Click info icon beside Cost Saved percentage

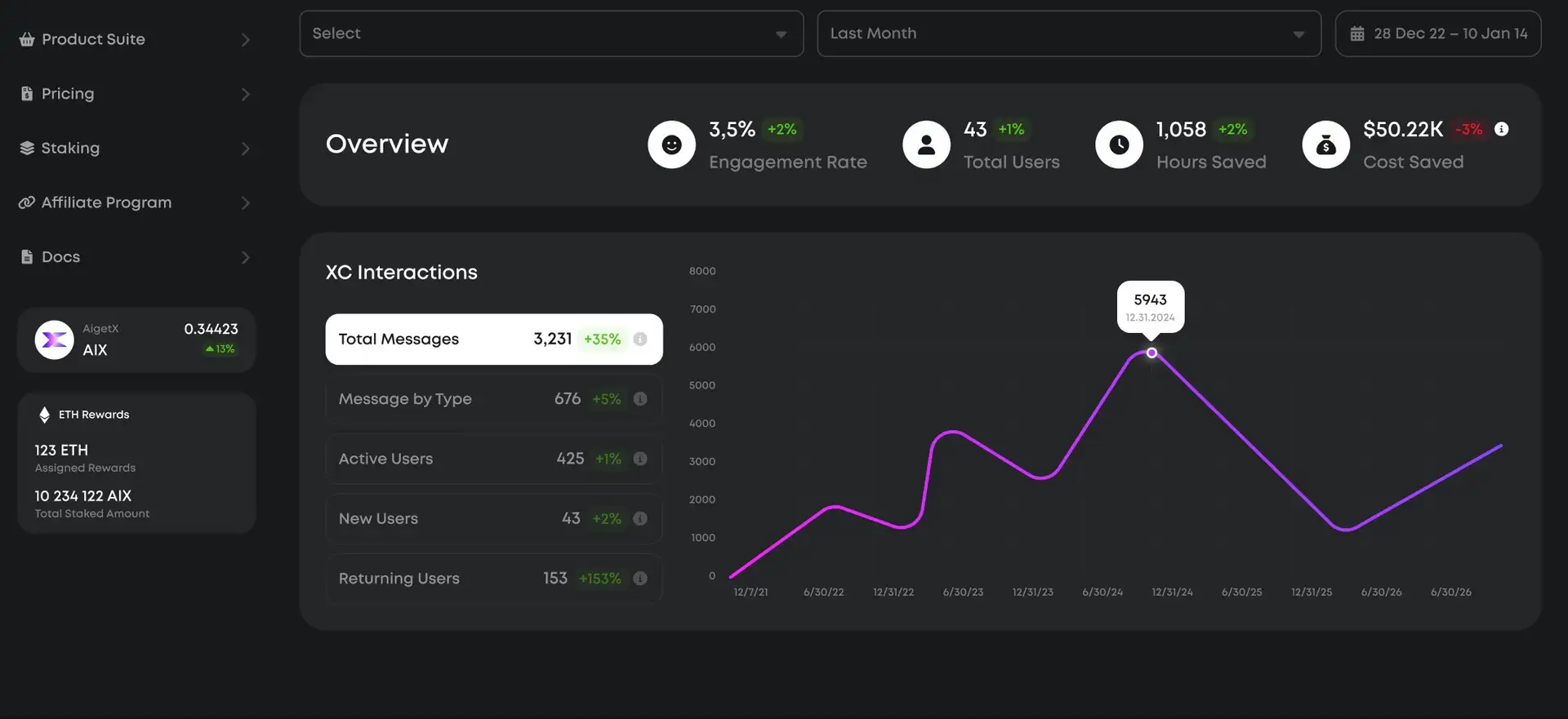[x=1501, y=129]
